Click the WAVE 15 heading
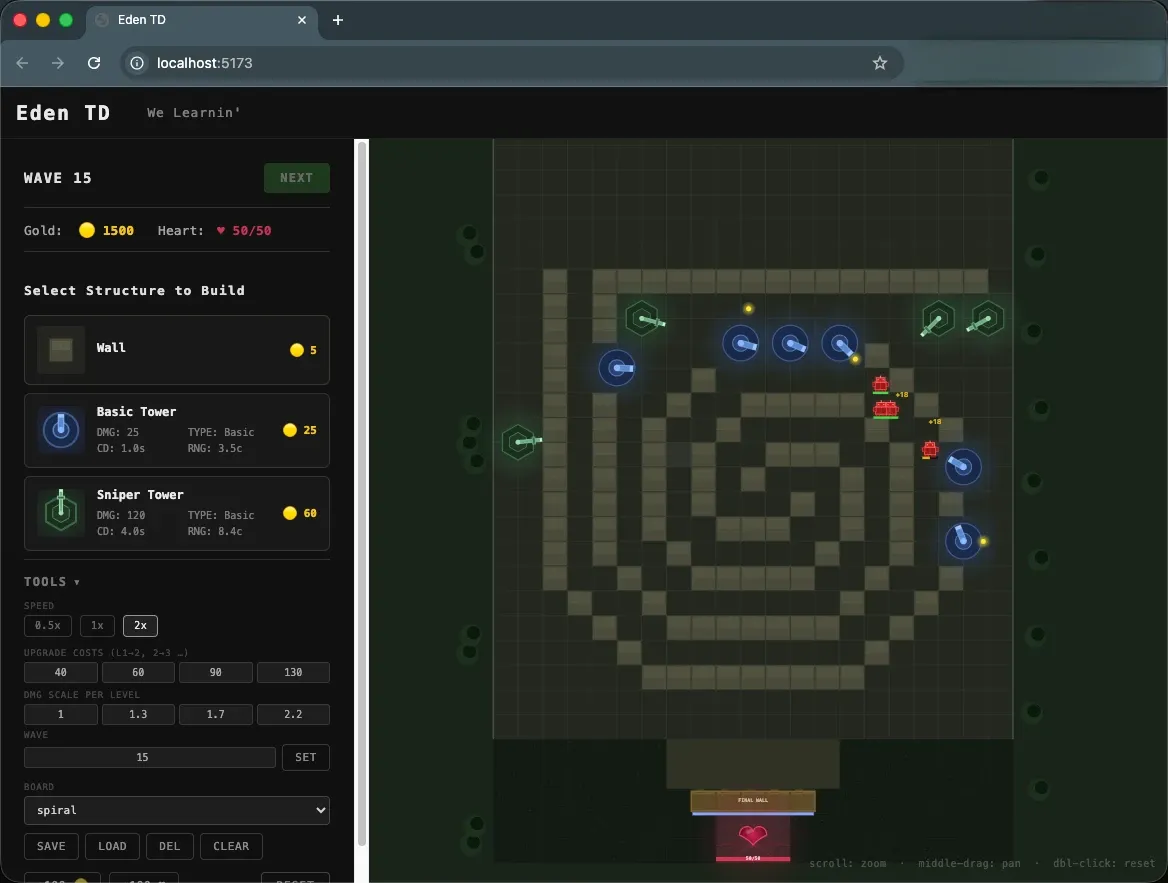Viewport: 1168px width, 883px height. [x=57, y=178]
